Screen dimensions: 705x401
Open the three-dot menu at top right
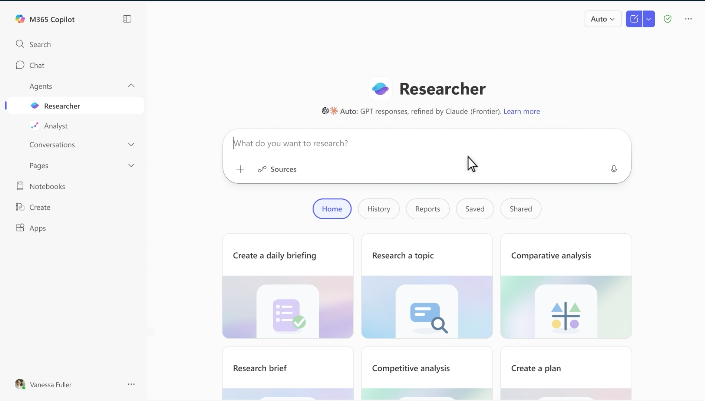pos(688,19)
